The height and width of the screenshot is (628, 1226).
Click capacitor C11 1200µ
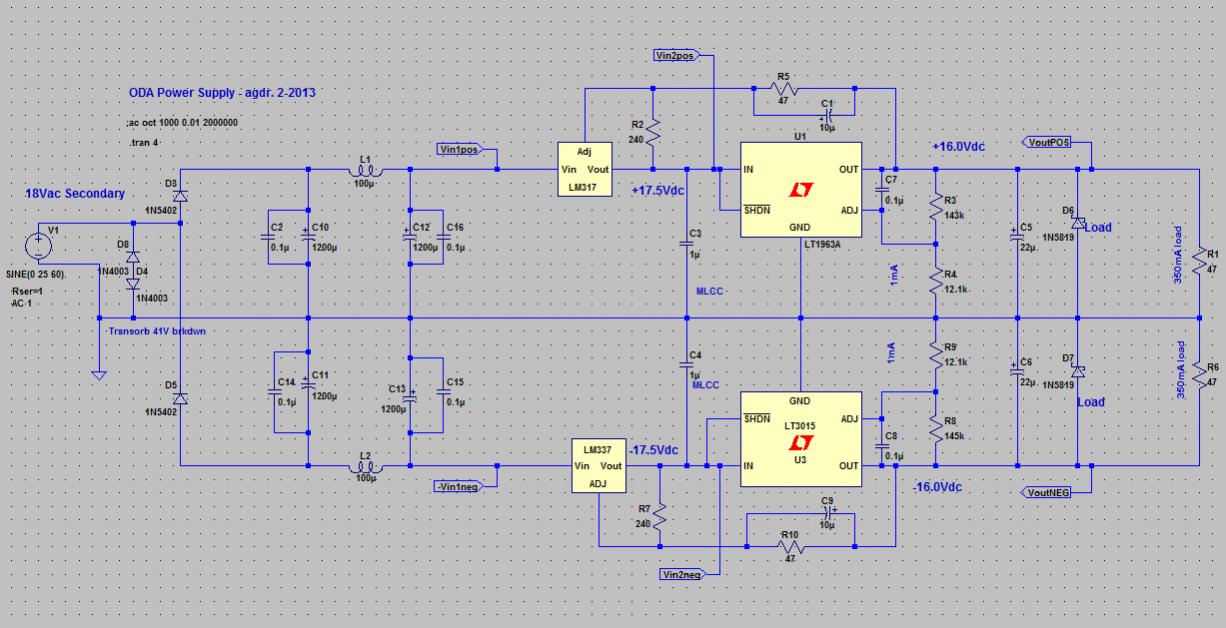[308, 387]
